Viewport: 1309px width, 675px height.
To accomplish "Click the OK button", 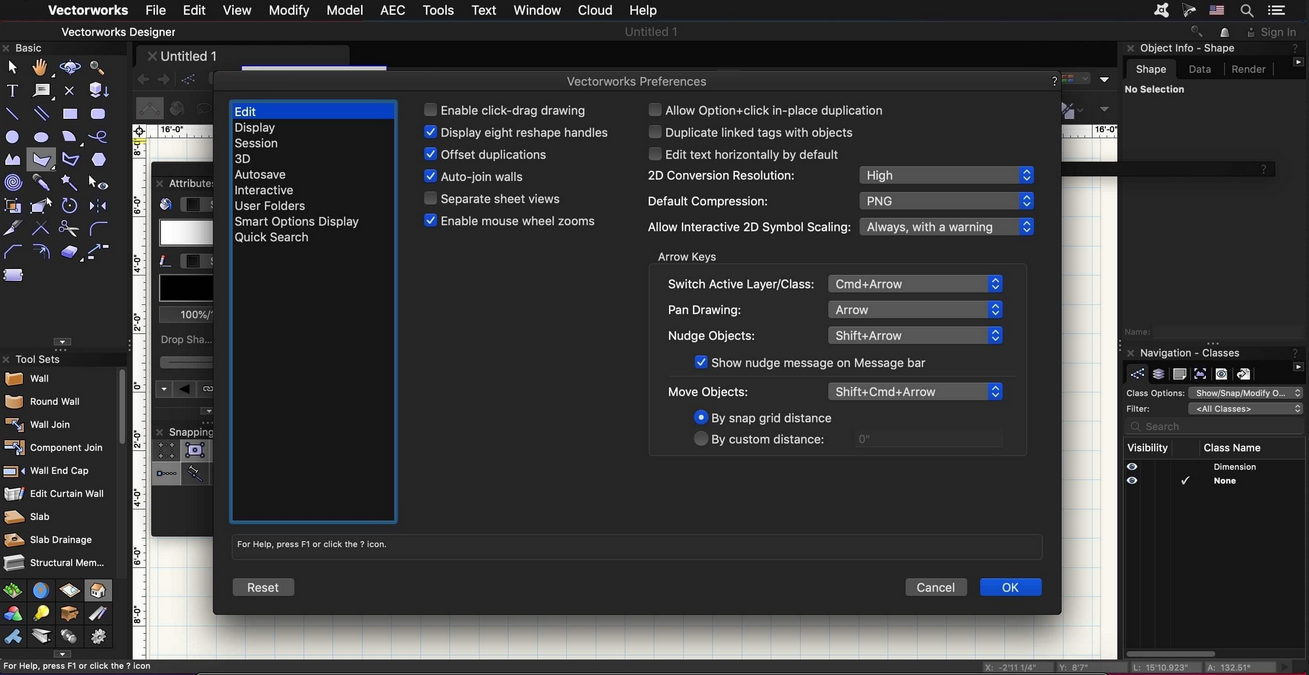I will 1010,587.
